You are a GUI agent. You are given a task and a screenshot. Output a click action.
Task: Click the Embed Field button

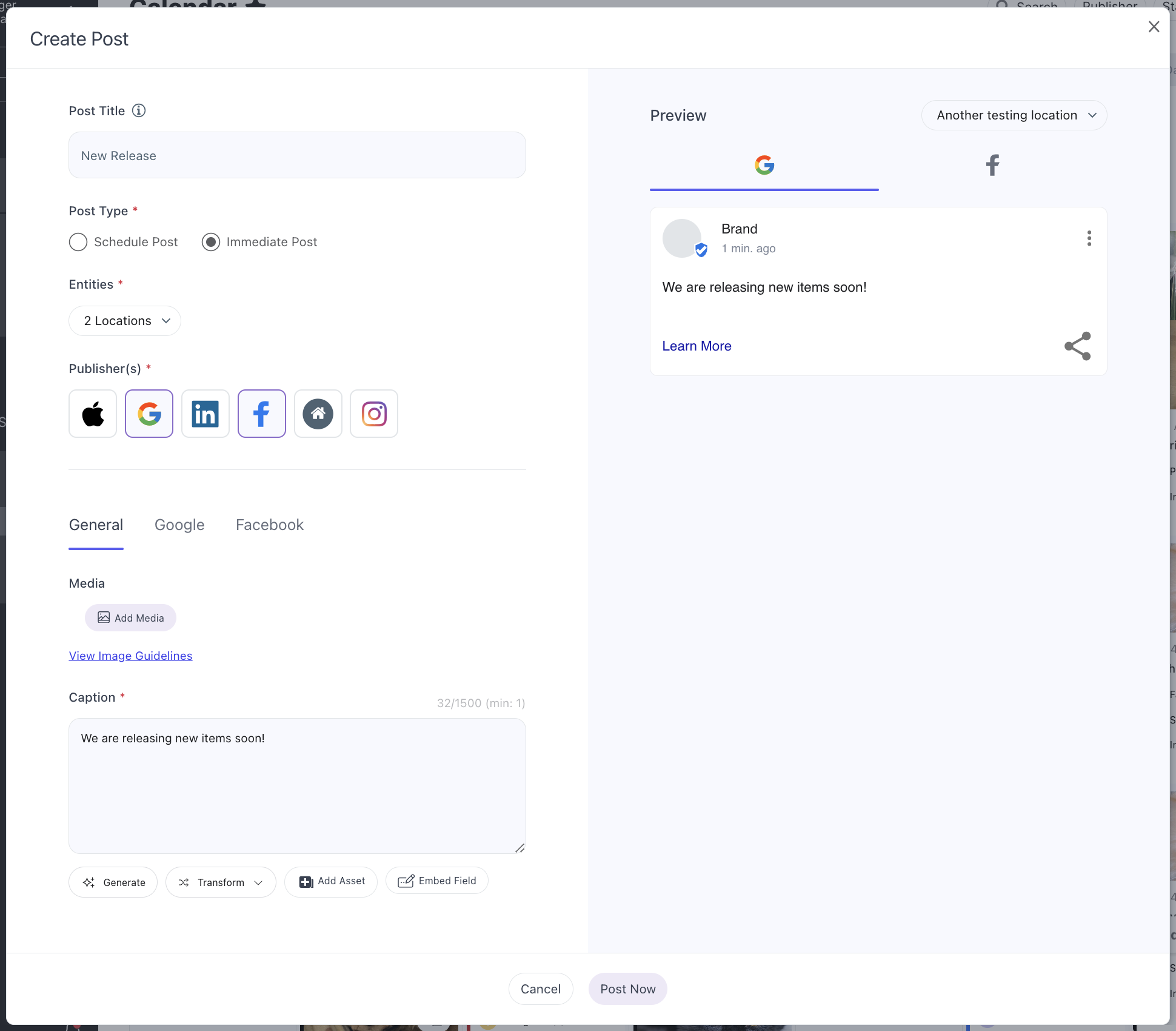437,881
